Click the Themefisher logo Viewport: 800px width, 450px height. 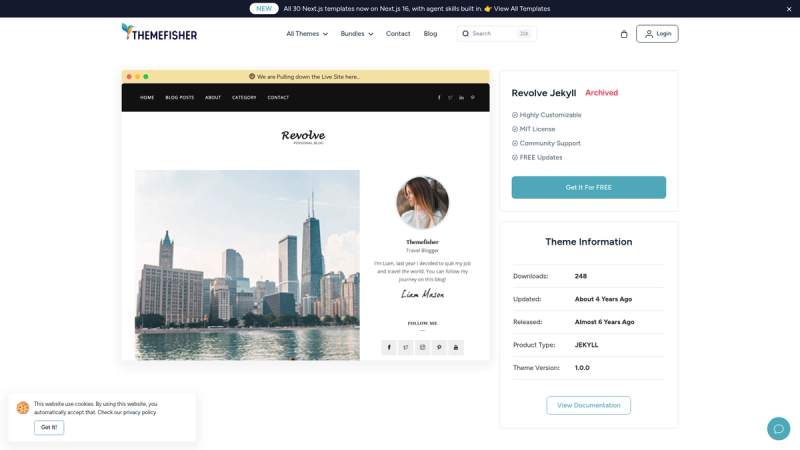click(x=159, y=33)
